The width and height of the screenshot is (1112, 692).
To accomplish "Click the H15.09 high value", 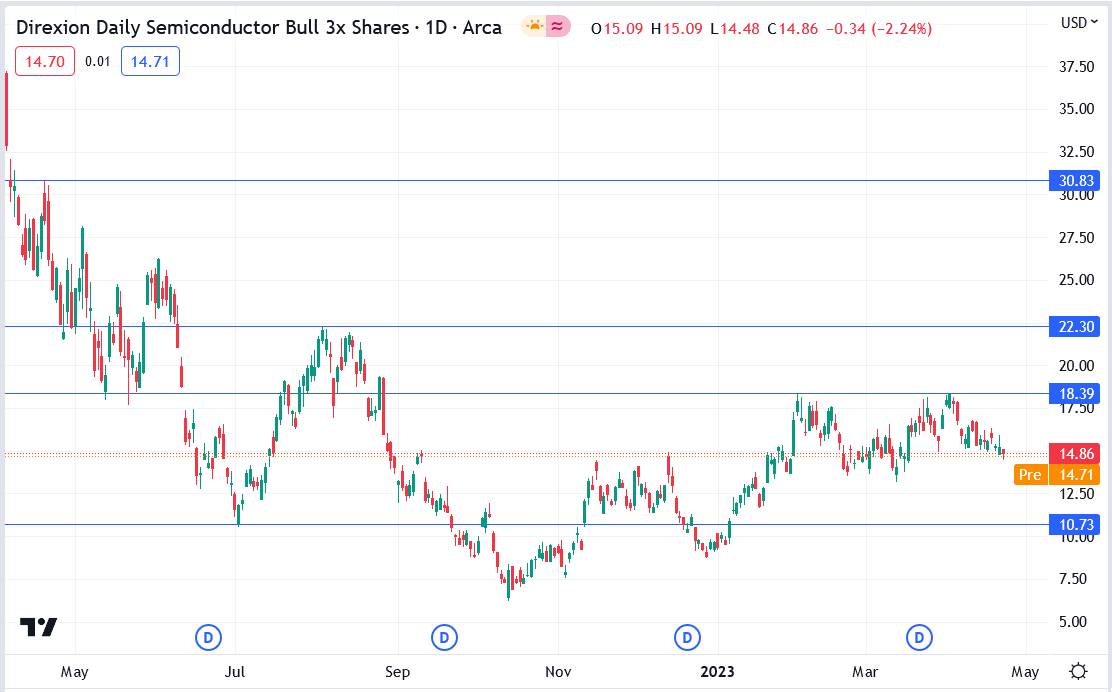I will coord(677,29).
